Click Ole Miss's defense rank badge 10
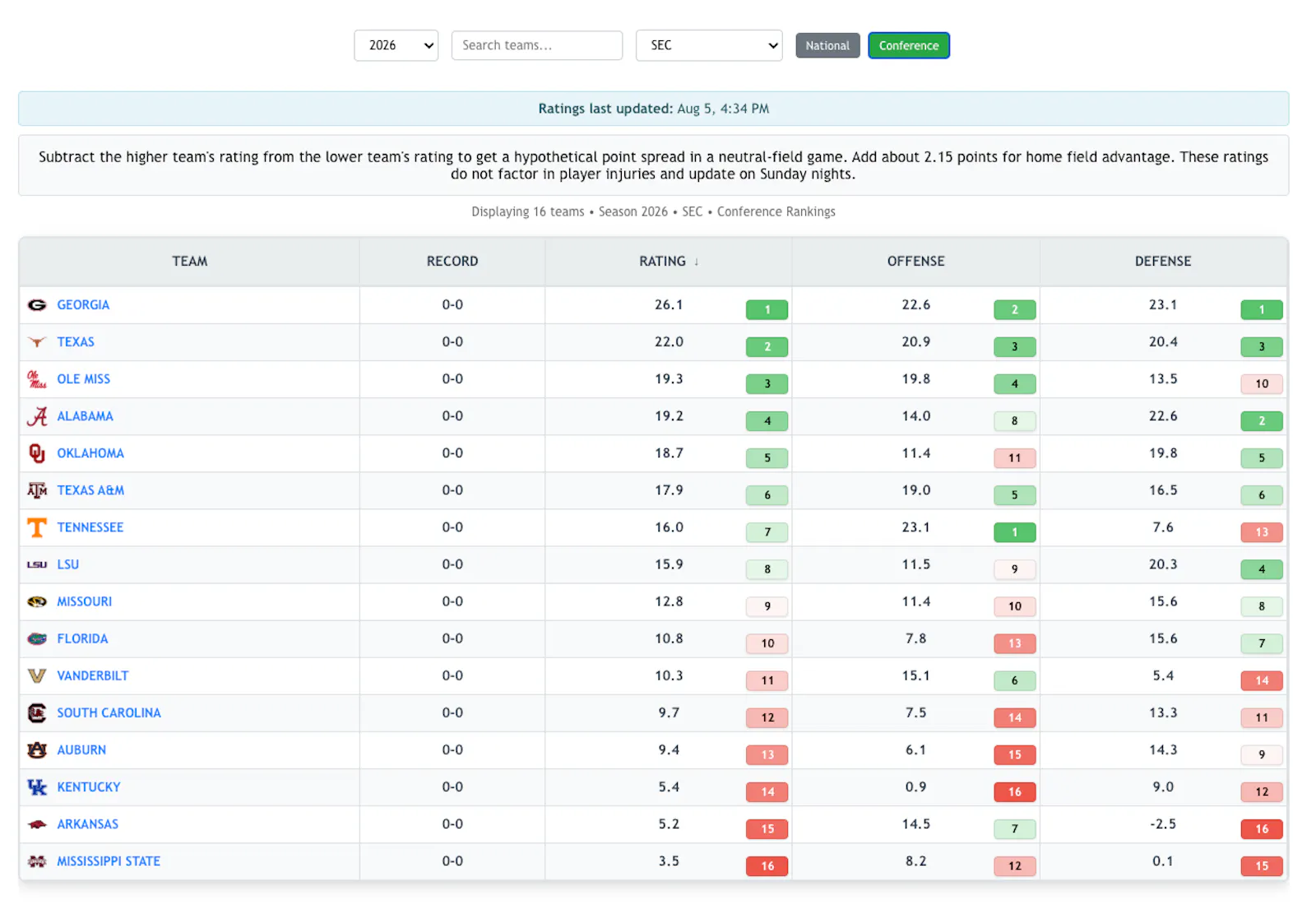Viewport: 1316px width, 905px height. [1262, 384]
